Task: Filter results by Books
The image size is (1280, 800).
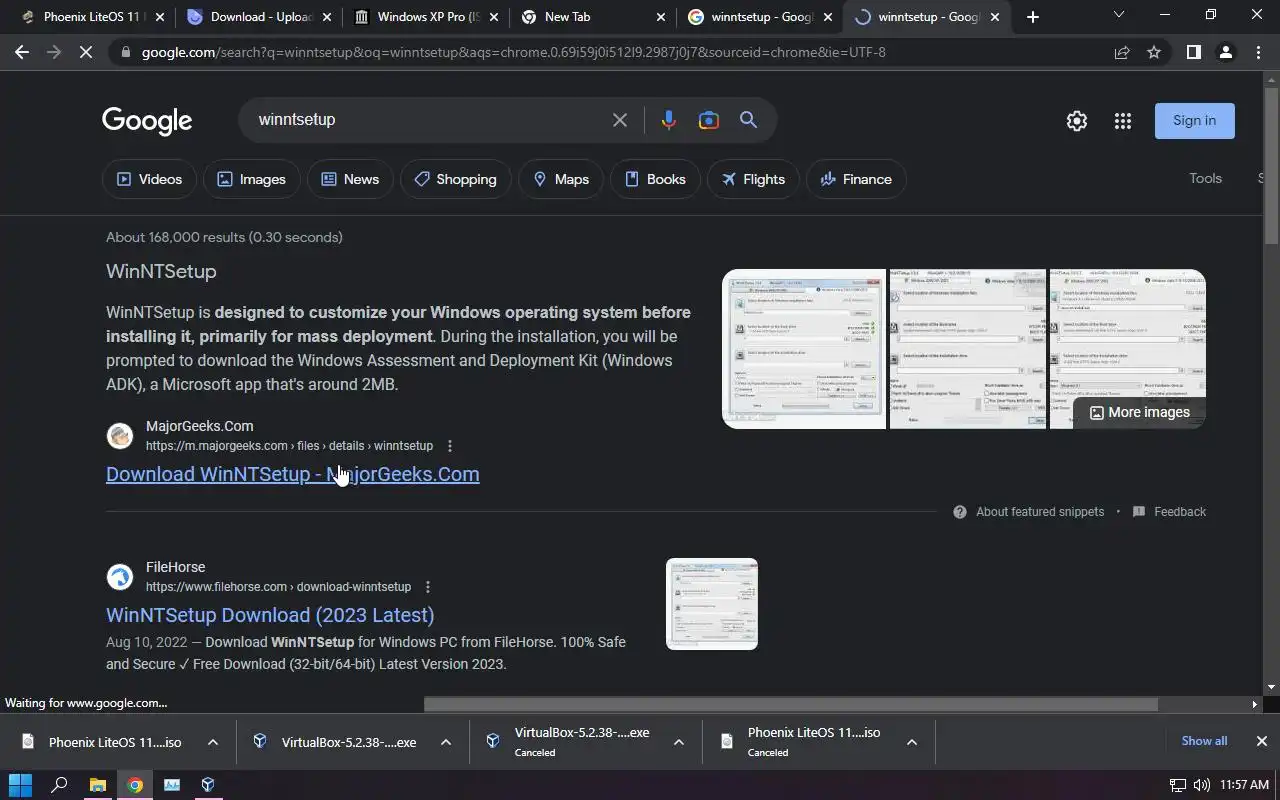Action: (x=655, y=179)
